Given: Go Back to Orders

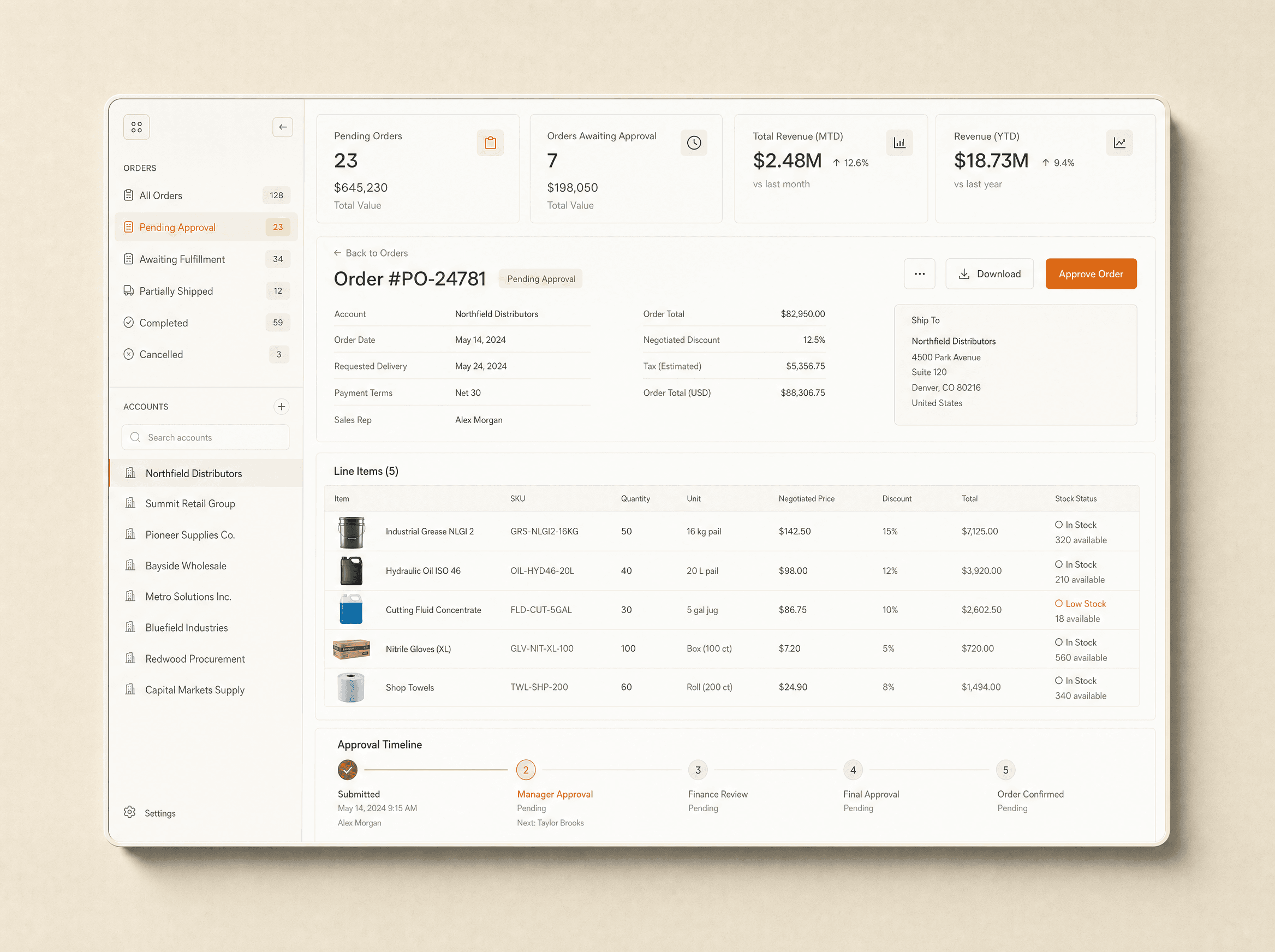Looking at the screenshot, I should click(x=371, y=253).
